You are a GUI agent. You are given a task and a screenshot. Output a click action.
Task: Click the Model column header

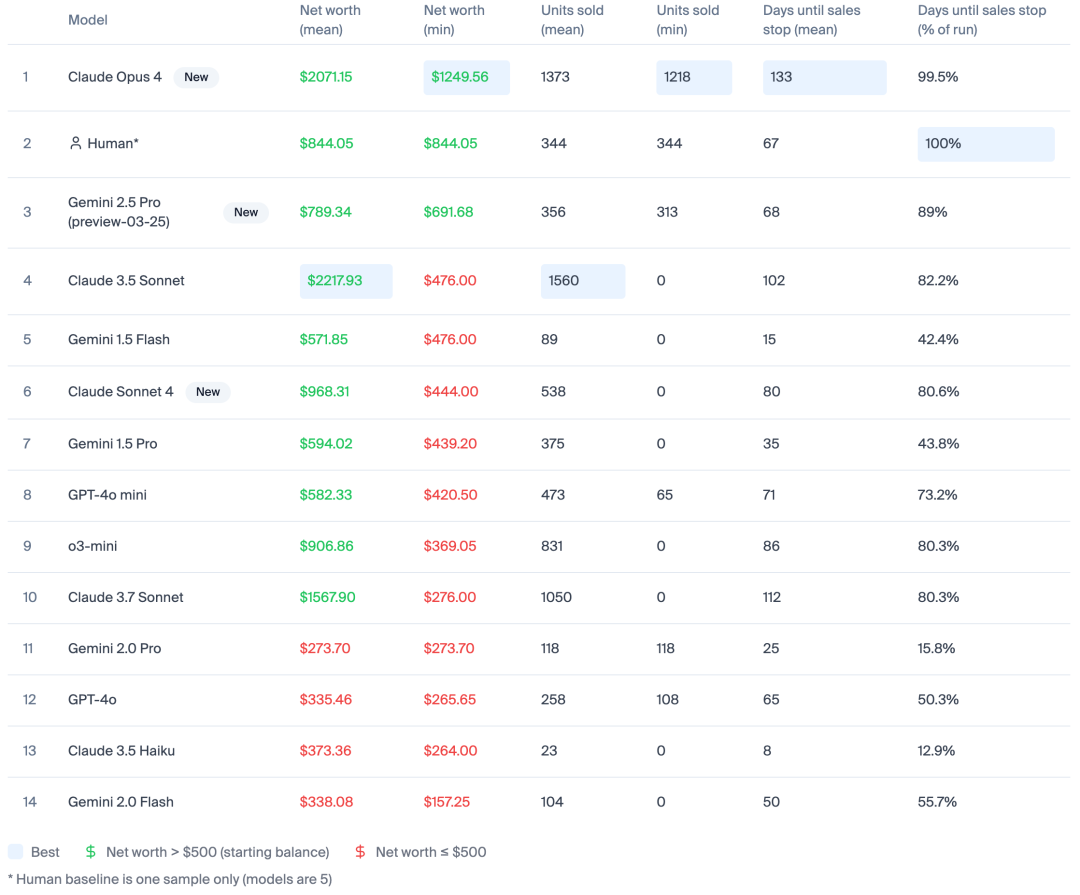(87, 20)
